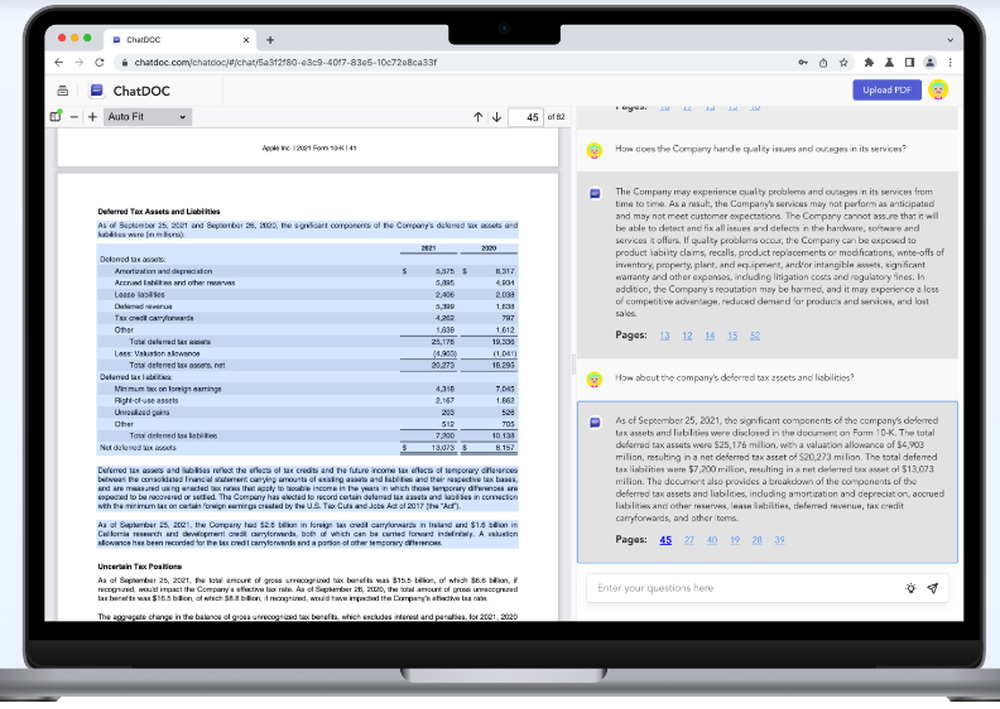Toggle the browser side panel icon
Image resolution: width=1000 pixels, height=709 pixels.
click(x=909, y=62)
